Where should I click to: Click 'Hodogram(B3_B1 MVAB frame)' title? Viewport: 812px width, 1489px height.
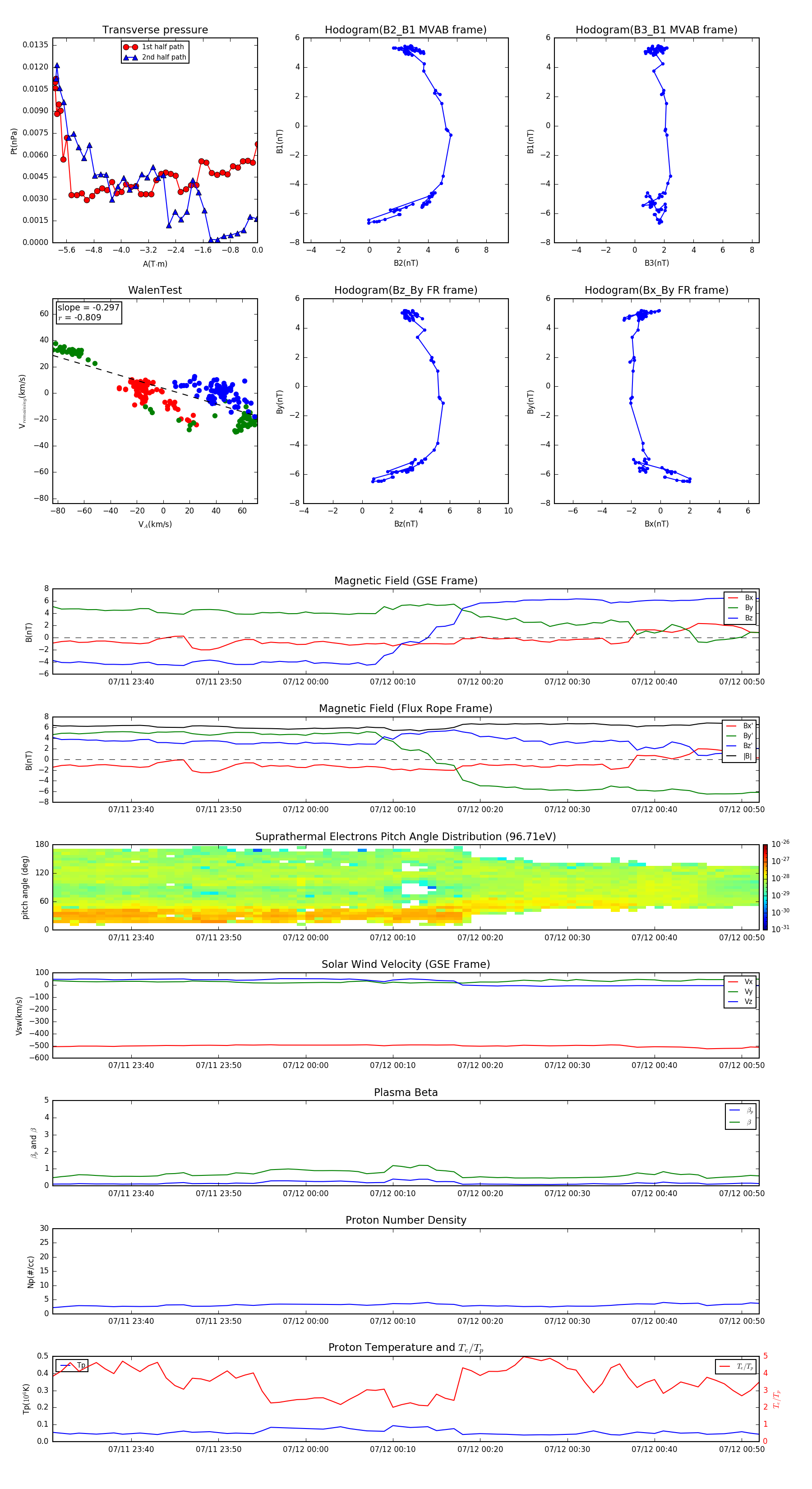[656, 30]
